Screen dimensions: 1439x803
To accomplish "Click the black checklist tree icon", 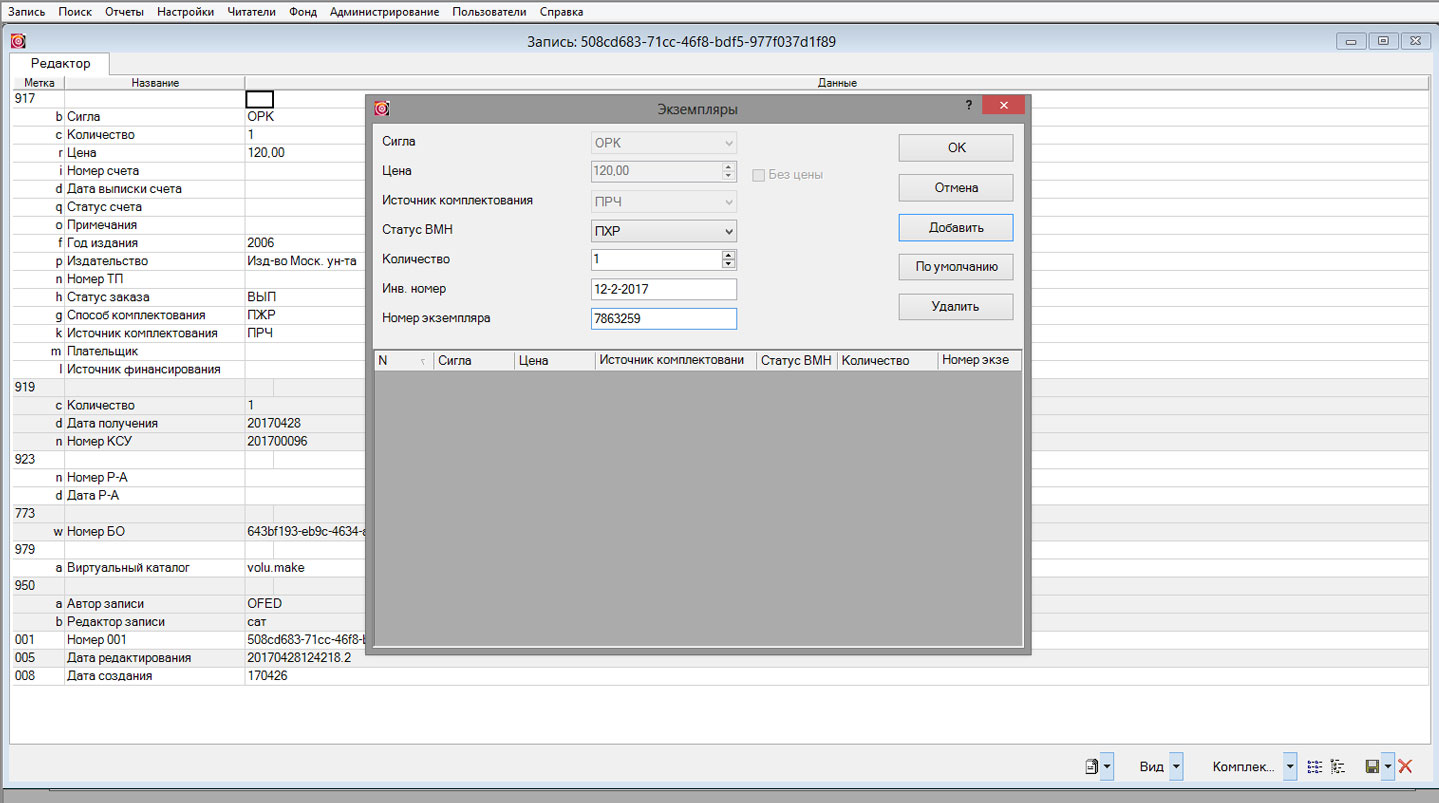I will coord(1337,767).
